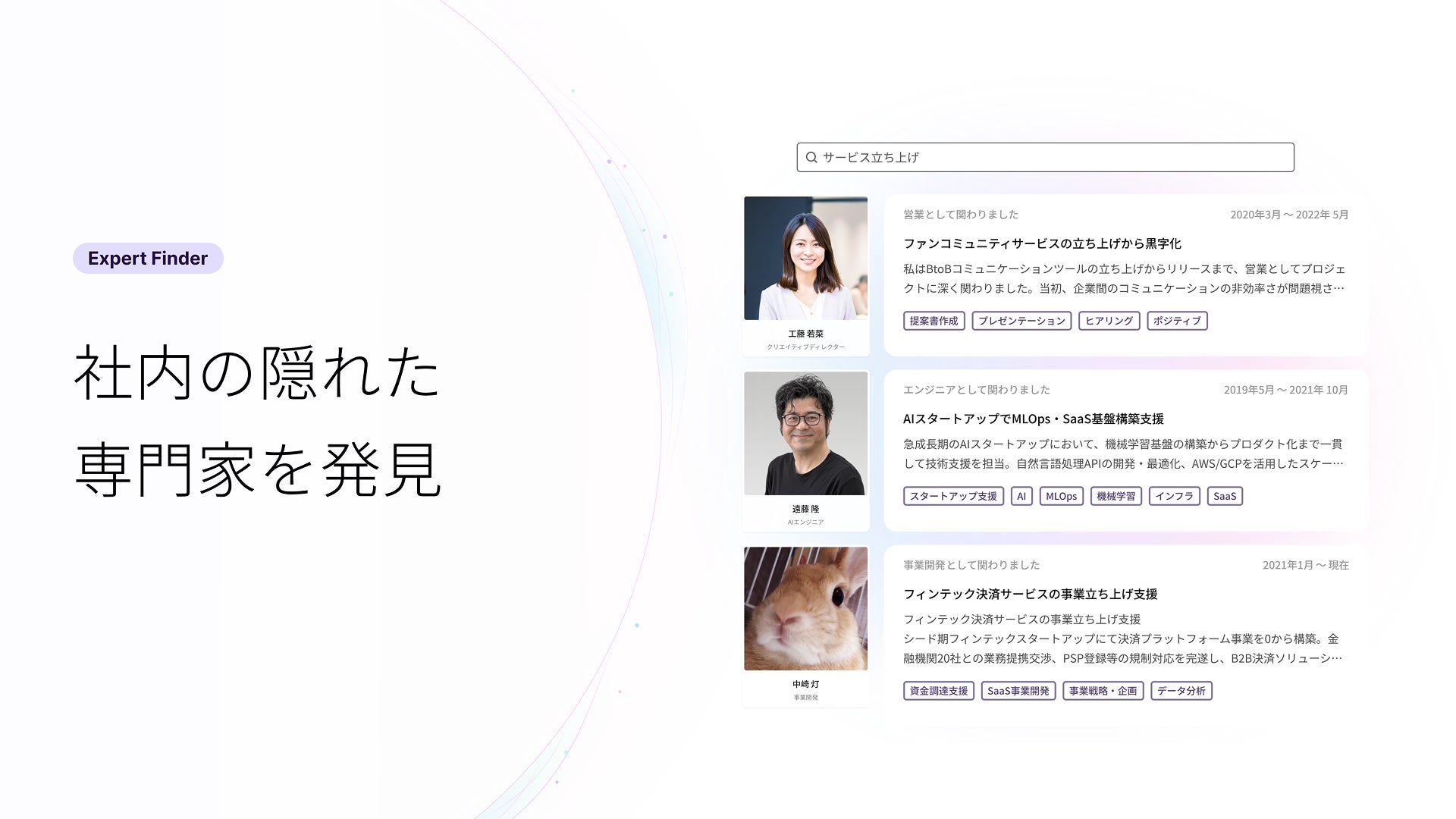Click the AIエンジニア job title
This screenshot has width=1456, height=819.
pyautogui.click(x=805, y=522)
